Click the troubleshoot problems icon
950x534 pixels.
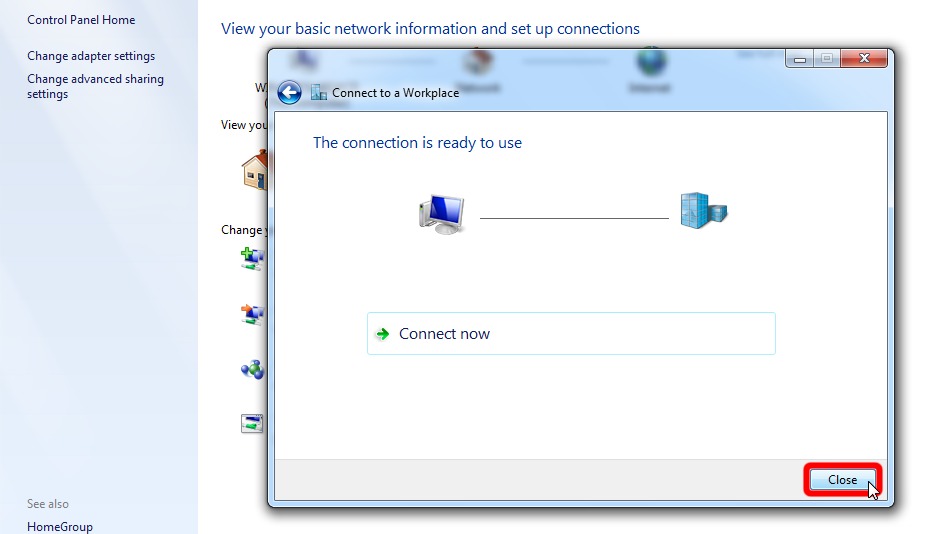[x=252, y=423]
